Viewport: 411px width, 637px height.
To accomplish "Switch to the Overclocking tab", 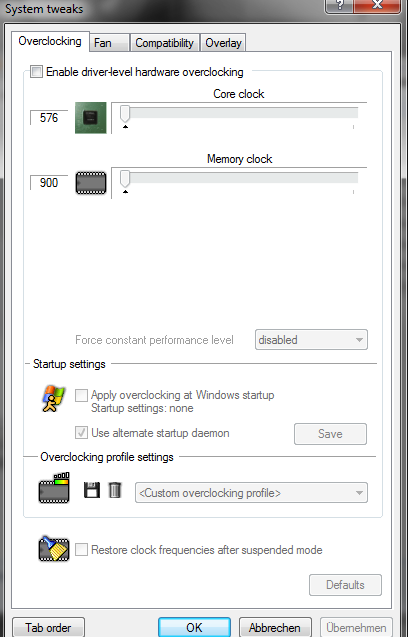I will coord(50,41).
